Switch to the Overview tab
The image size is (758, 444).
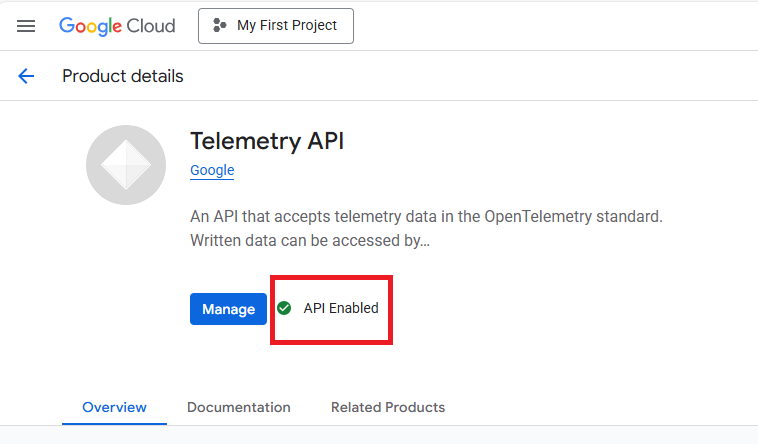(114, 407)
